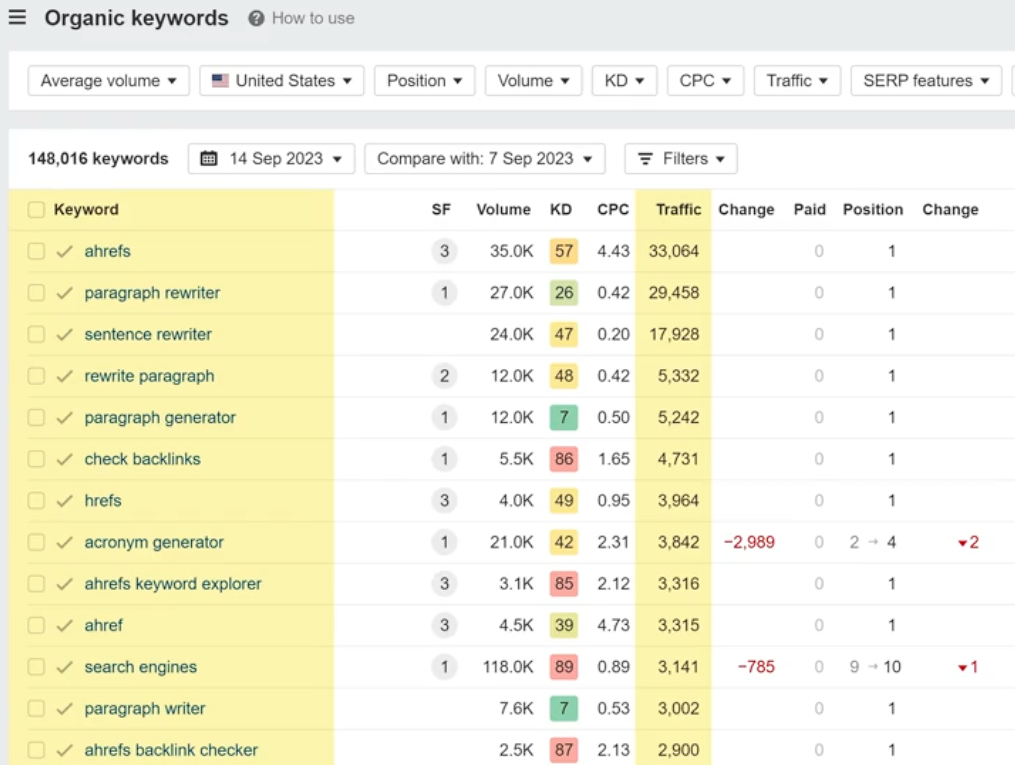Click the red KD 86 badge
The width and height of the screenshot is (1015, 765).
[x=564, y=459]
